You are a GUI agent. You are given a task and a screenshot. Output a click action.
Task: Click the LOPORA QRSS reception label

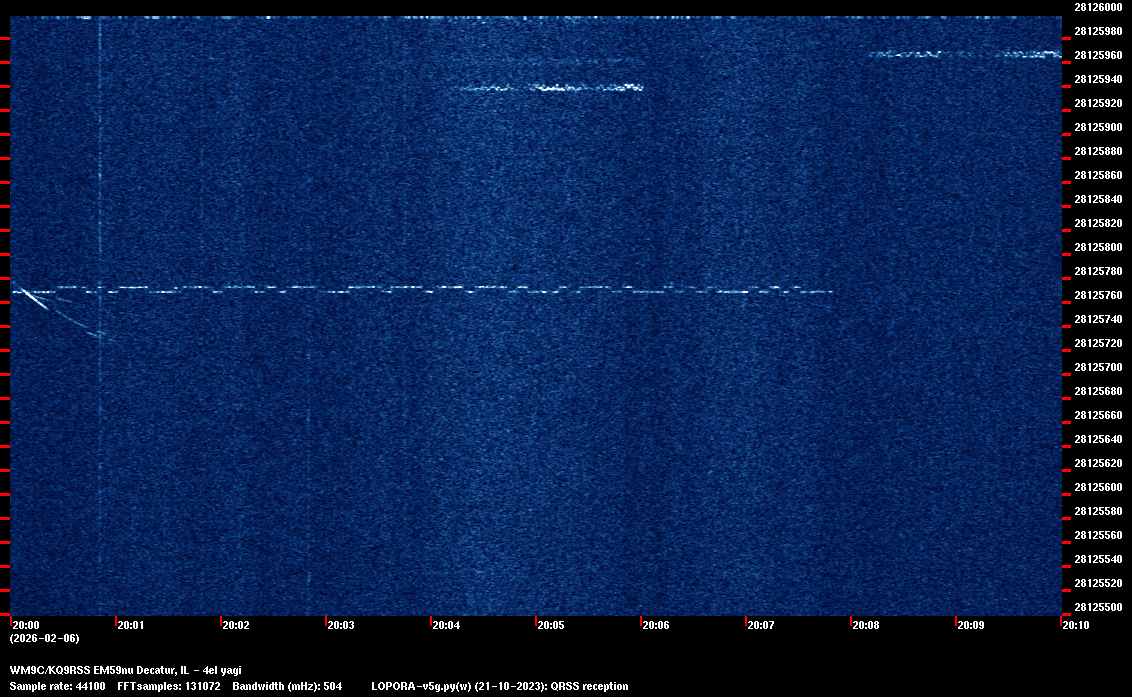(500, 686)
